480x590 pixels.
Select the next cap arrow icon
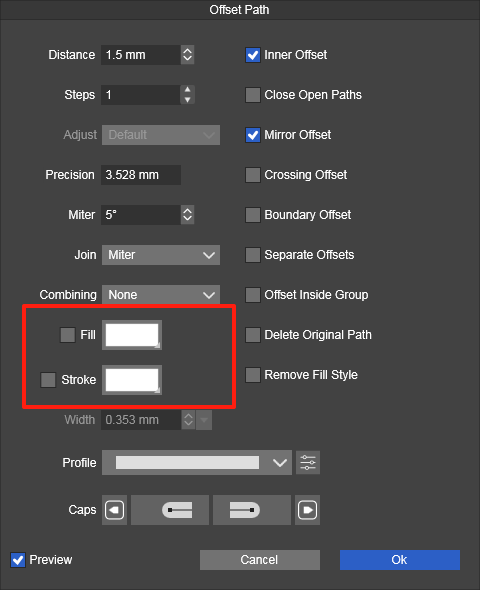[307, 510]
